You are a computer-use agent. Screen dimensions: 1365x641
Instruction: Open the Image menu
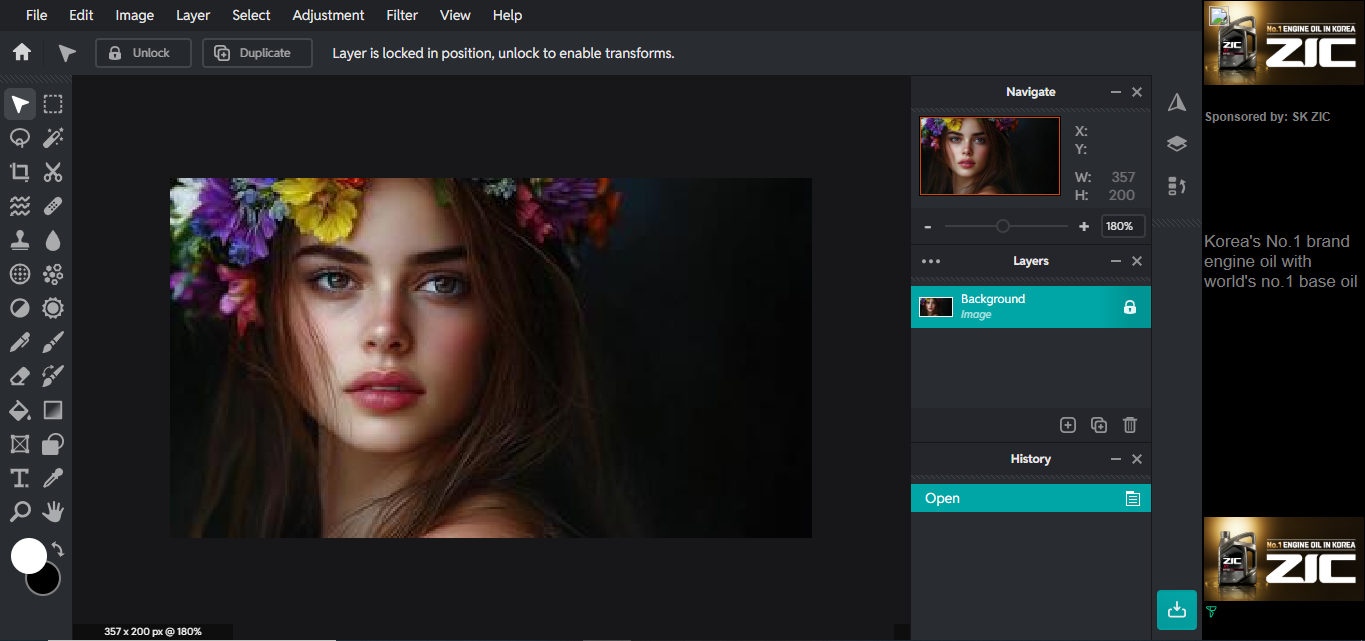click(135, 15)
